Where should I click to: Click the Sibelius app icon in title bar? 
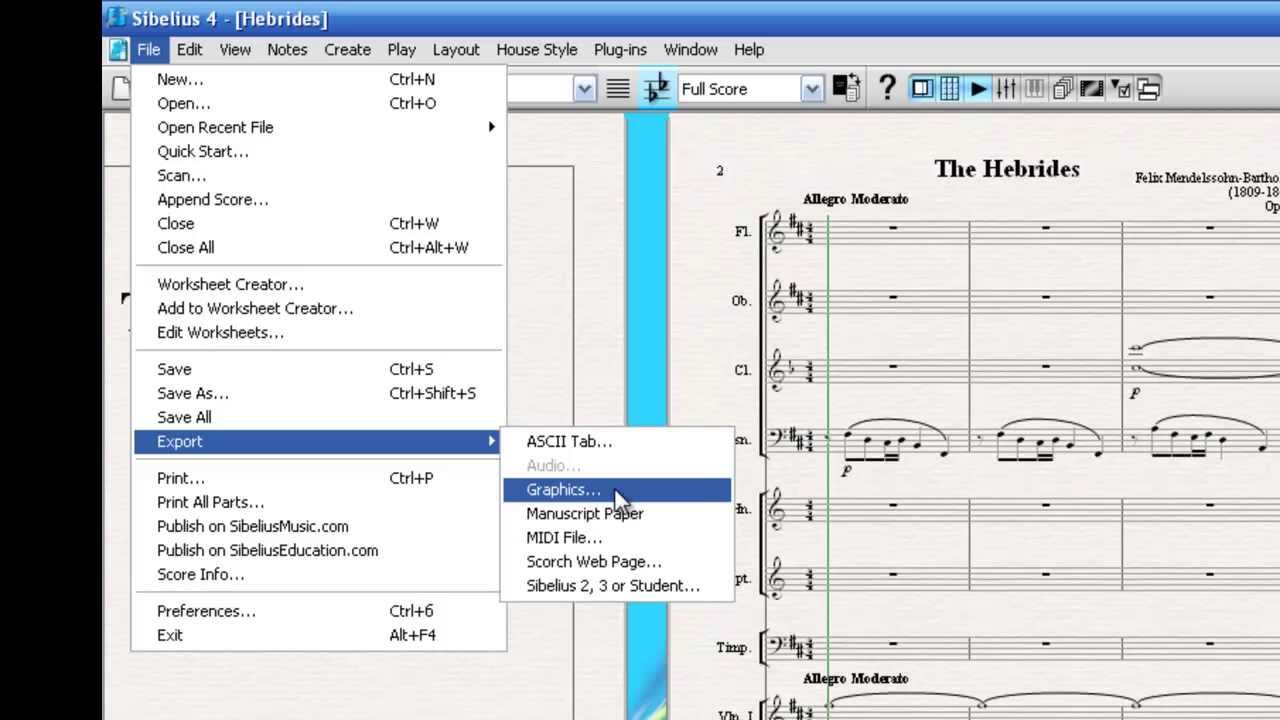(x=116, y=17)
